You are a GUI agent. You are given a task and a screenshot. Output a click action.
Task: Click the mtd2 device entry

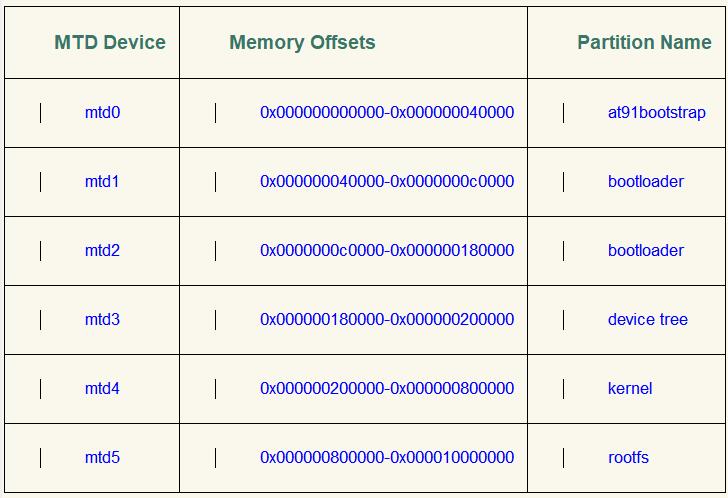[102, 251]
